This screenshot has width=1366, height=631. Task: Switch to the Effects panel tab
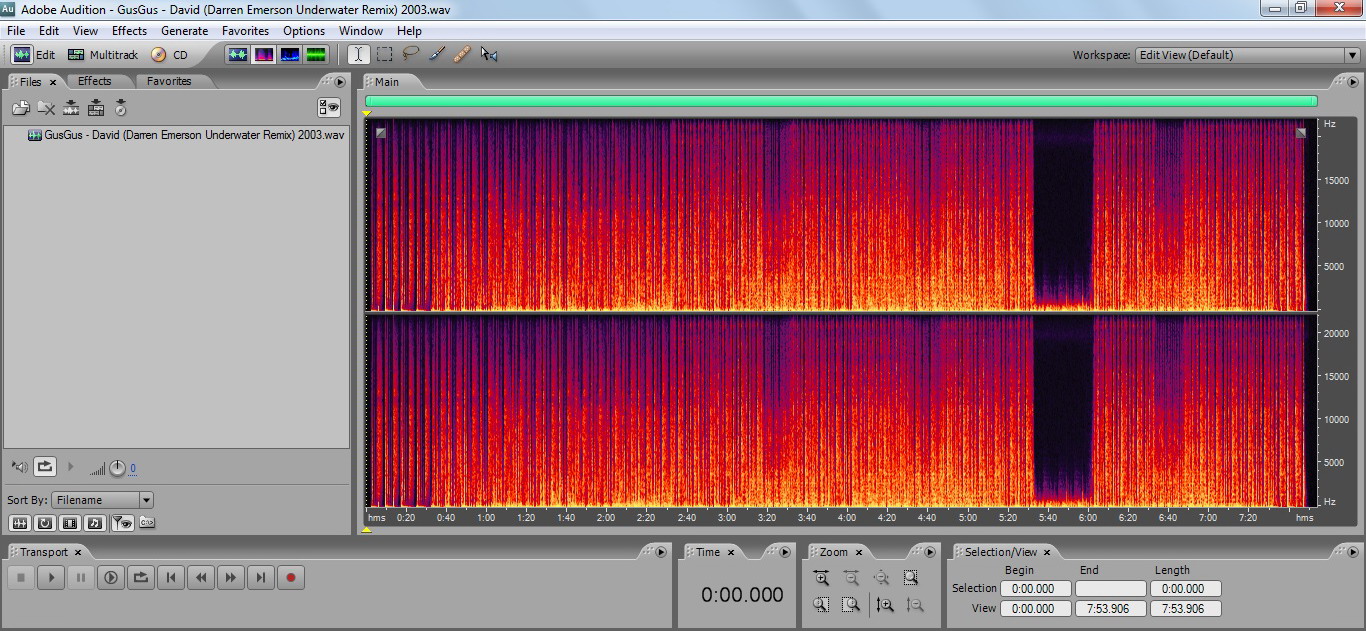pyautogui.click(x=95, y=81)
